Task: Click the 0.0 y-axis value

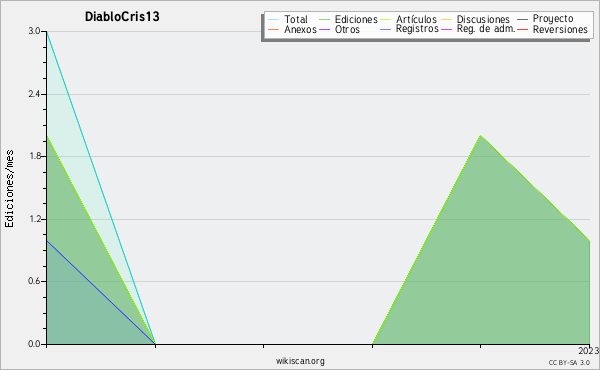Action: coord(34,344)
